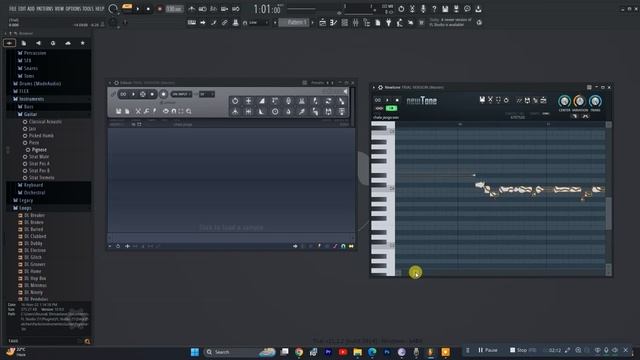This screenshot has height=360, width=640.
Task: Click the toolbar question mark help icon
Action: click(x=434, y=9)
